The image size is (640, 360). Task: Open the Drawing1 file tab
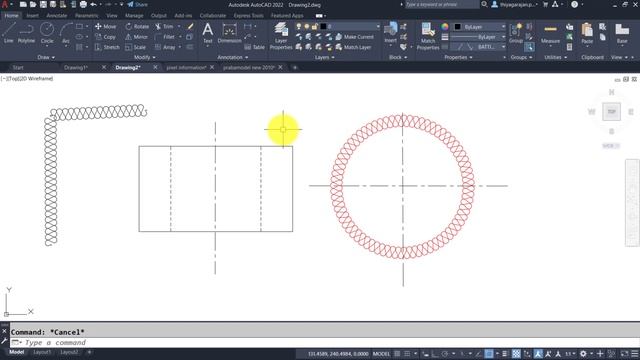click(x=76, y=67)
